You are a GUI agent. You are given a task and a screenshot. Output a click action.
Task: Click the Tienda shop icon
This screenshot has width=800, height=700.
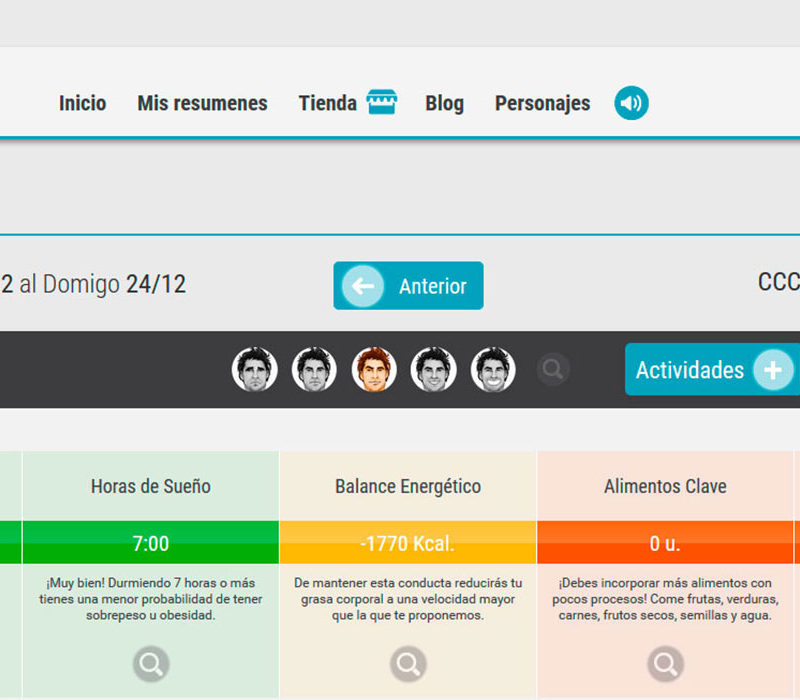382,103
